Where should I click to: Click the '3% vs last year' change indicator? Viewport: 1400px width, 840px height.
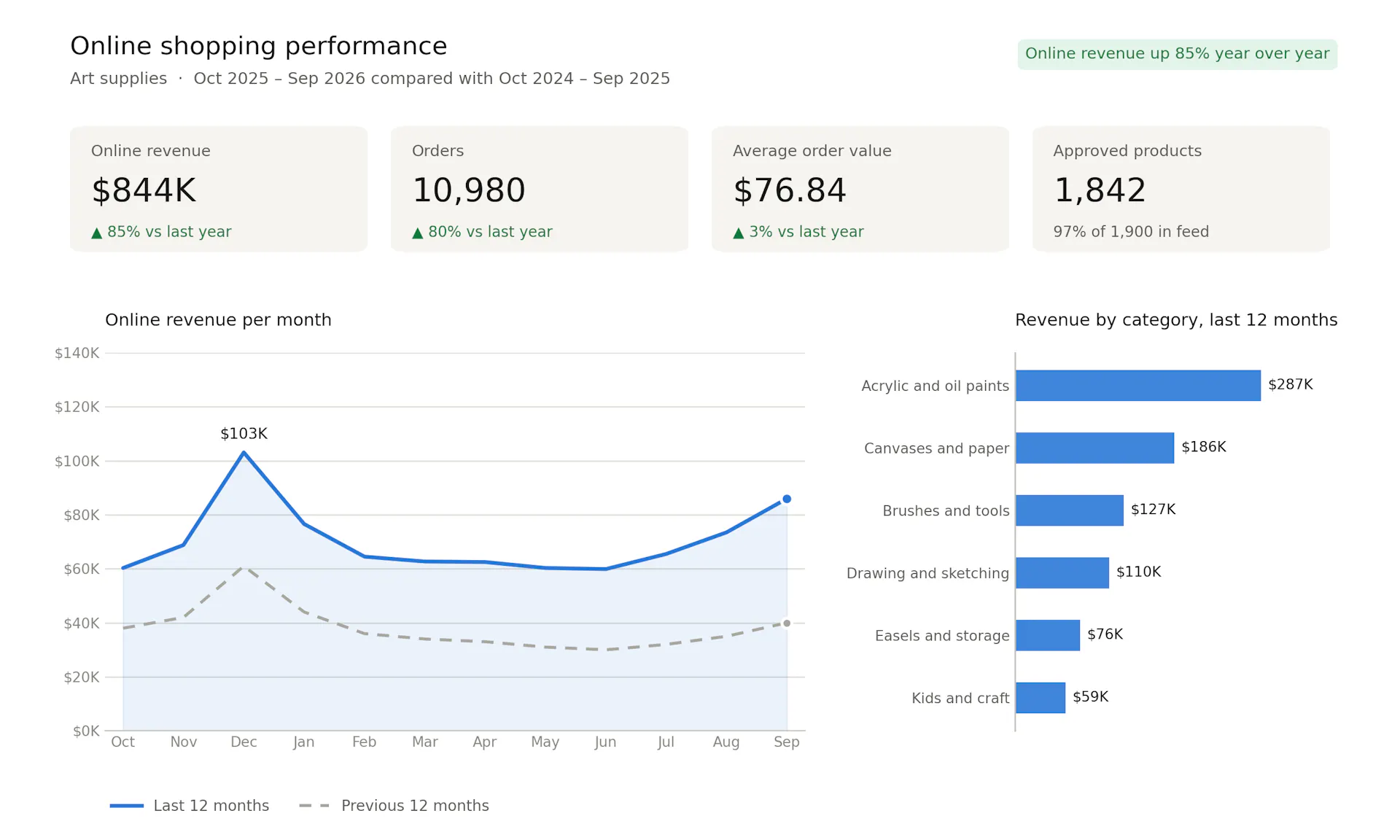(798, 232)
